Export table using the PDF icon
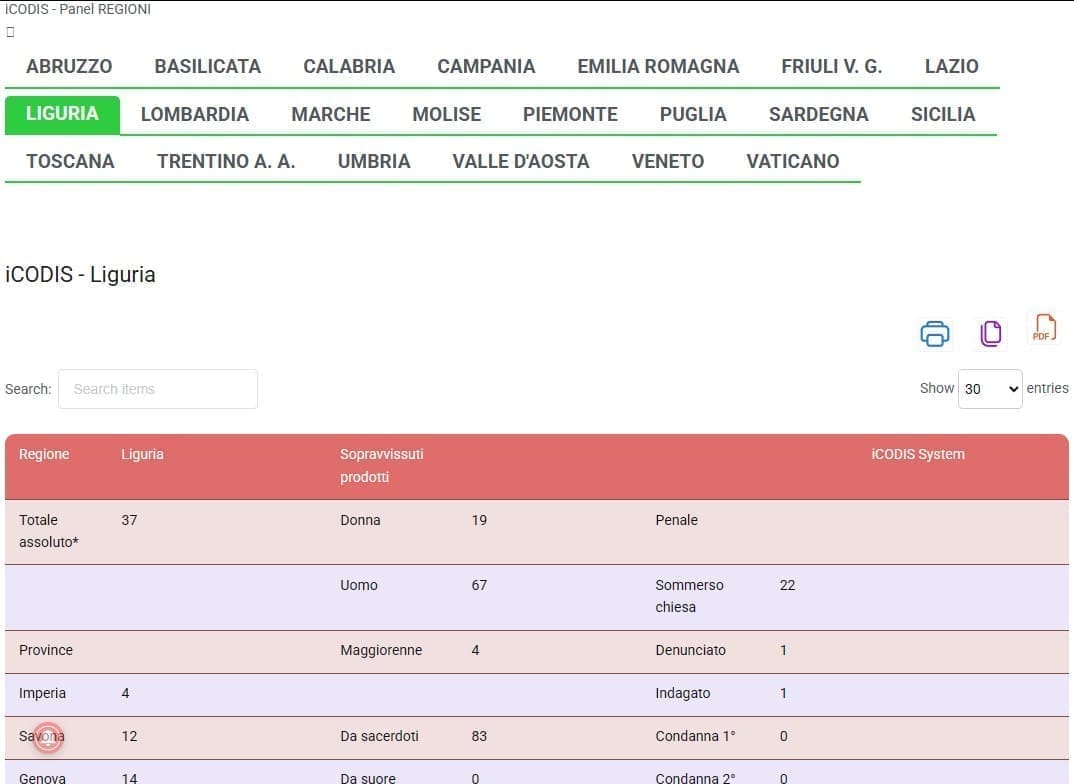 pos(1044,329)
